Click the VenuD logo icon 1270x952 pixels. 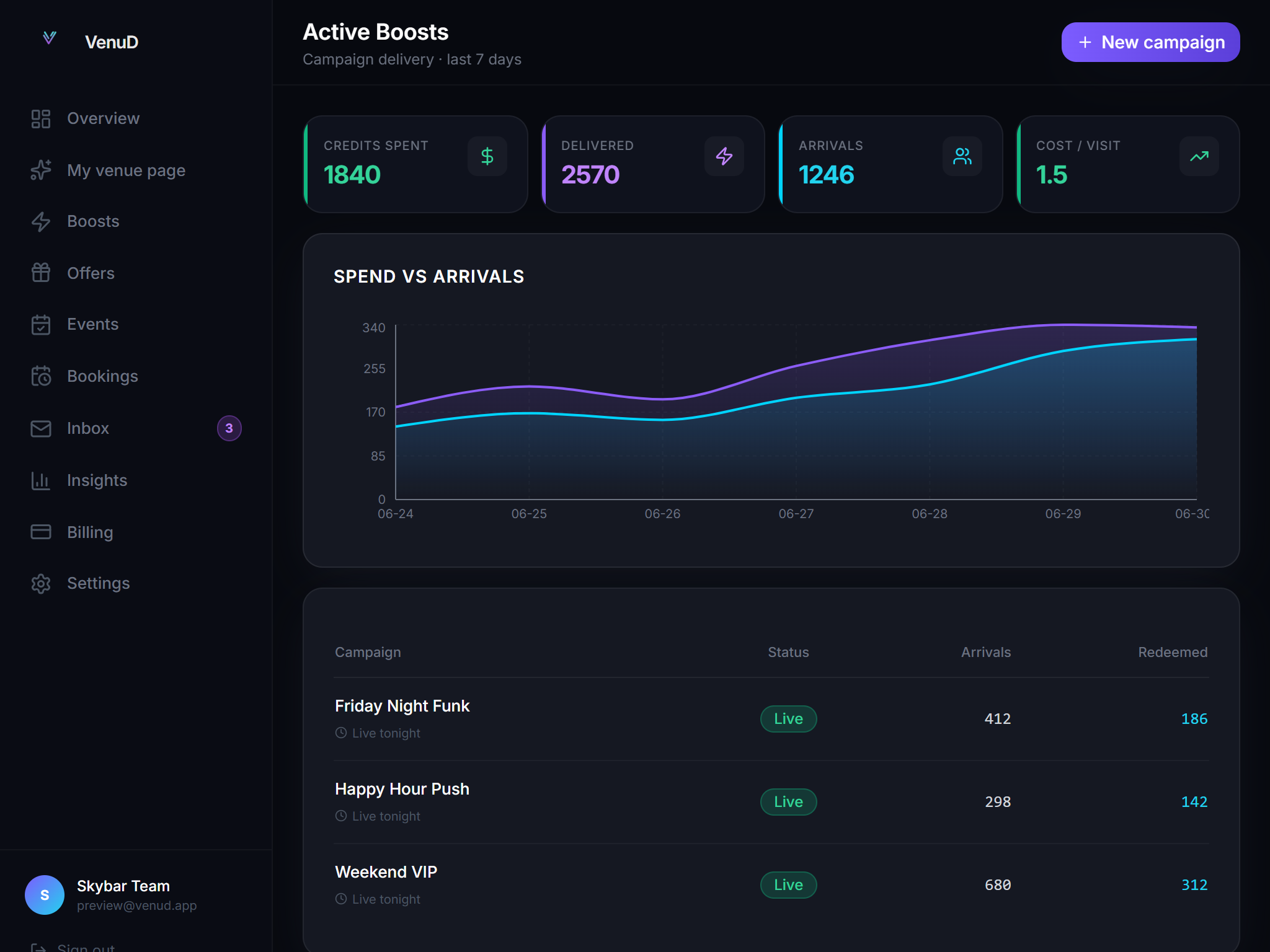pyautogui.click(x=50, y=38)
